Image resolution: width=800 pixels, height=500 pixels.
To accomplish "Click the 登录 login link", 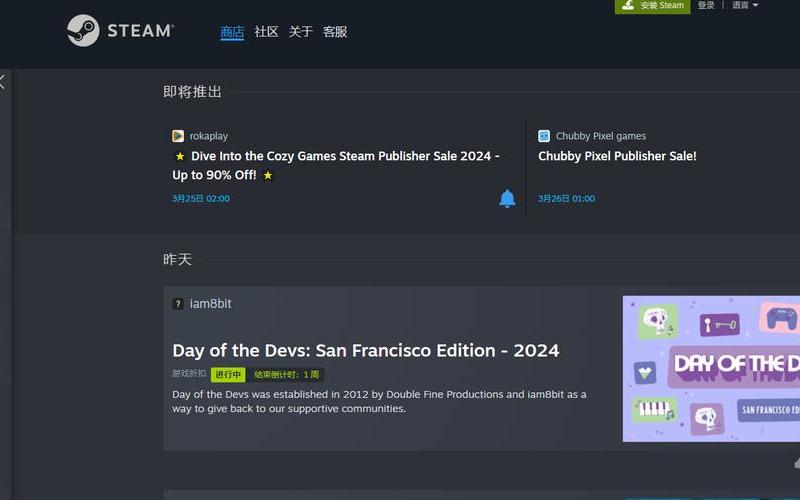I will (706, 5).
